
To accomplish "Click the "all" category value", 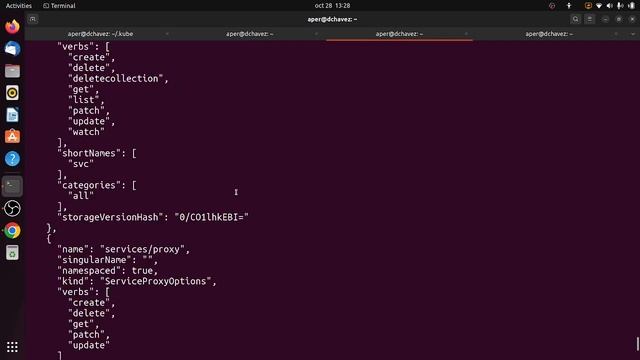I will [x=81, y=196].
